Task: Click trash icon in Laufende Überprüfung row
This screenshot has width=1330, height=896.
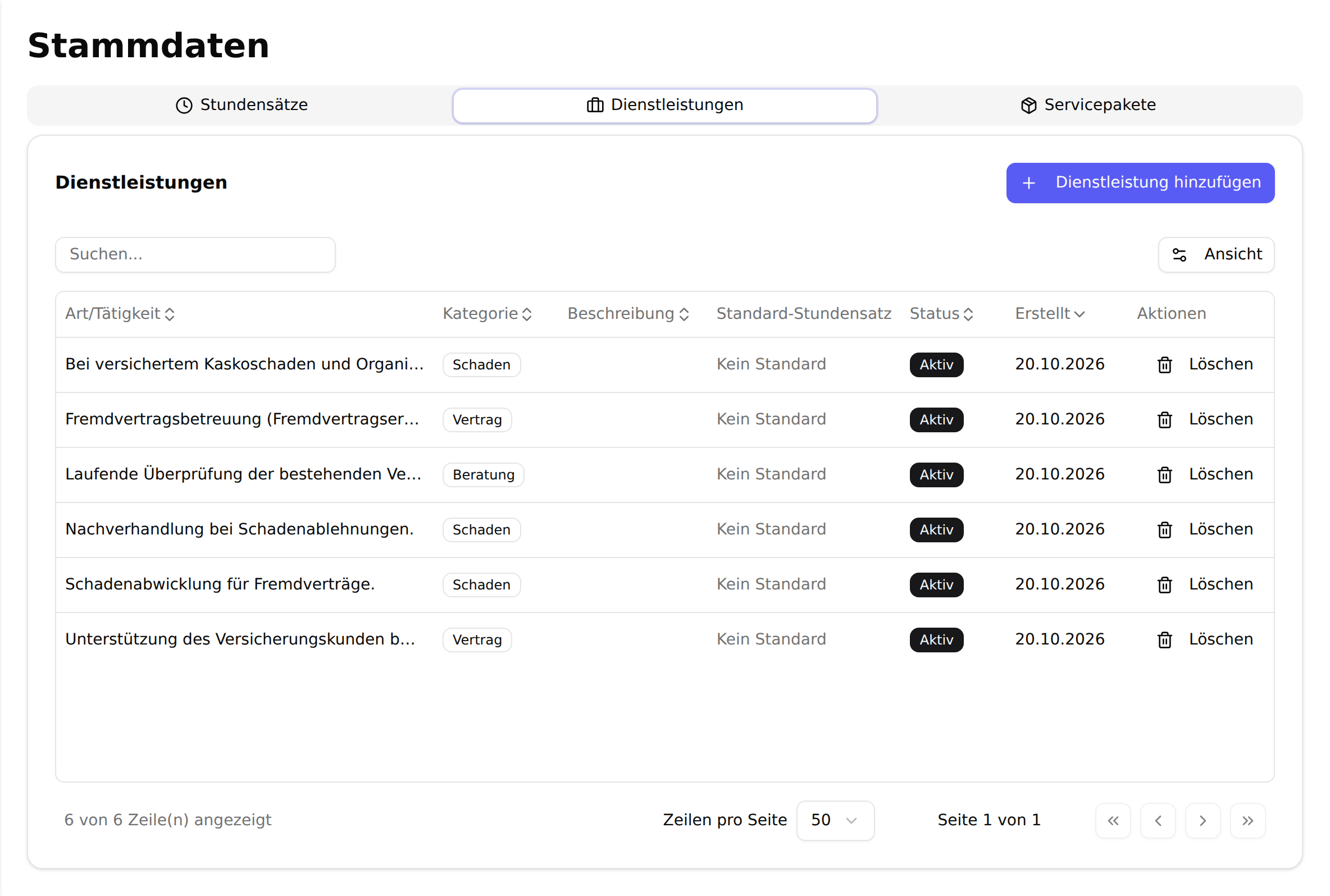Action: coord(1164,474)
